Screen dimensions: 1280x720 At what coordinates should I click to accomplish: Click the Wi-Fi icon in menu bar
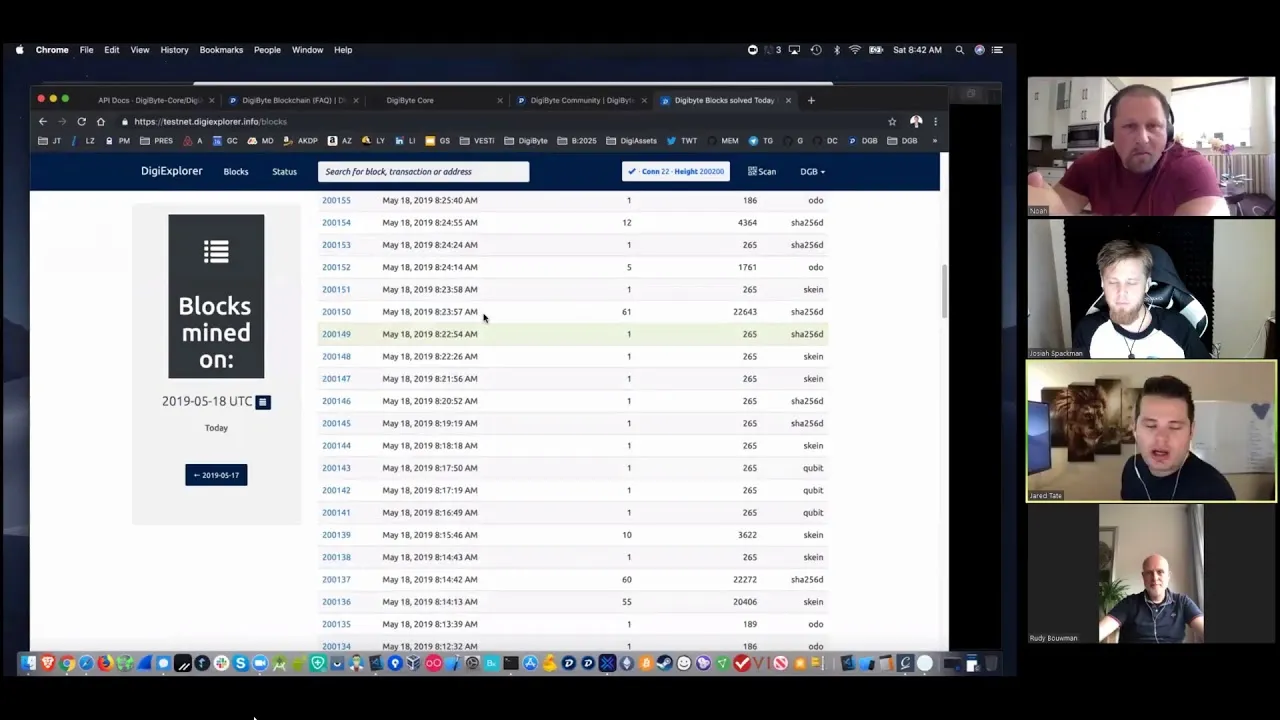point(855,50)
